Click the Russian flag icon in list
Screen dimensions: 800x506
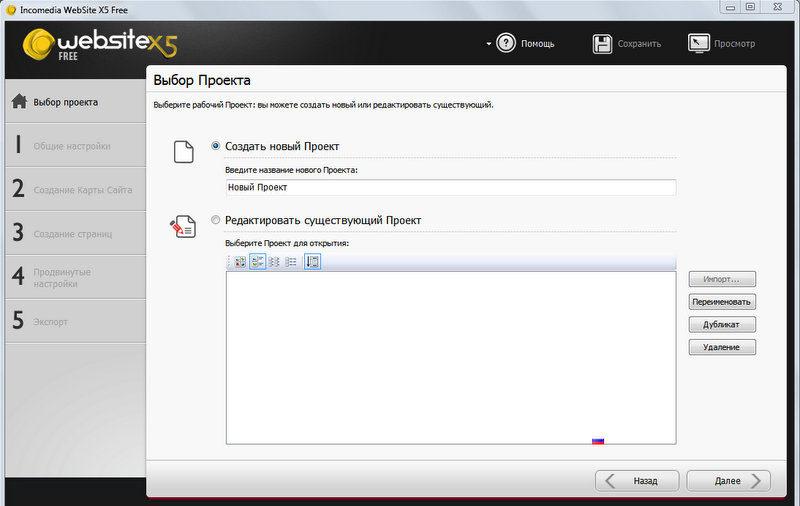click(x=598, y=441)
